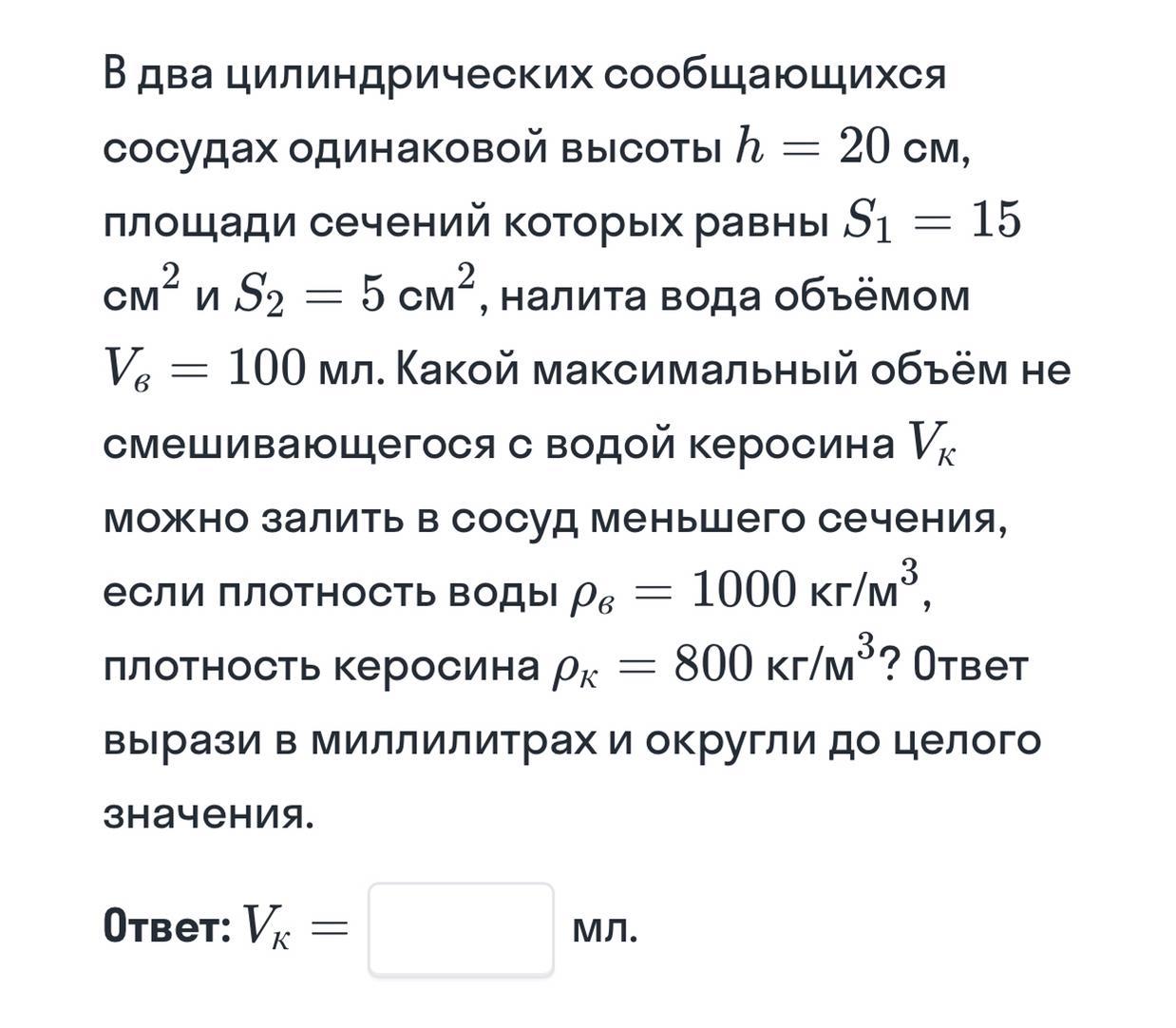Image resolution: width=1176 pixels, height=1028 pixels.
Task: Click the bold "Ответ:" label
Action: [166, 926]
